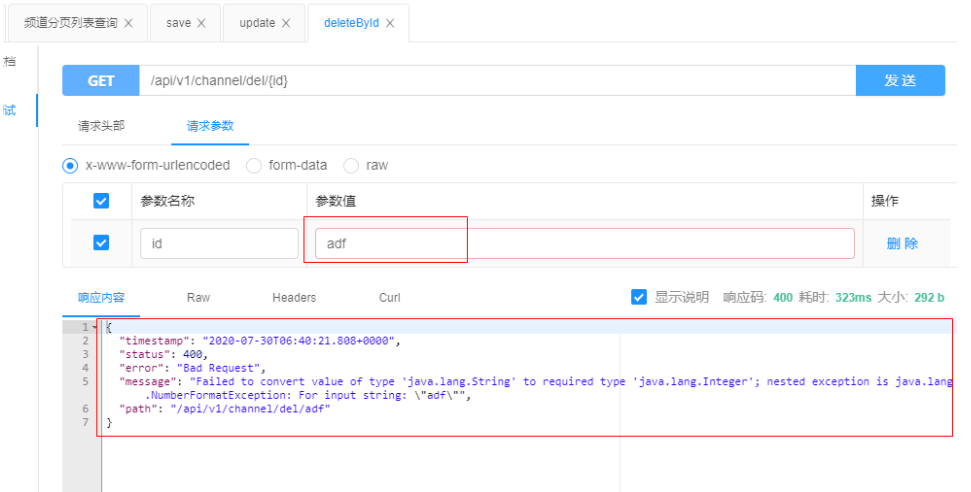This screenshot has height=492, width=971.
Task: Close the save tab
Action: point(201,23)
